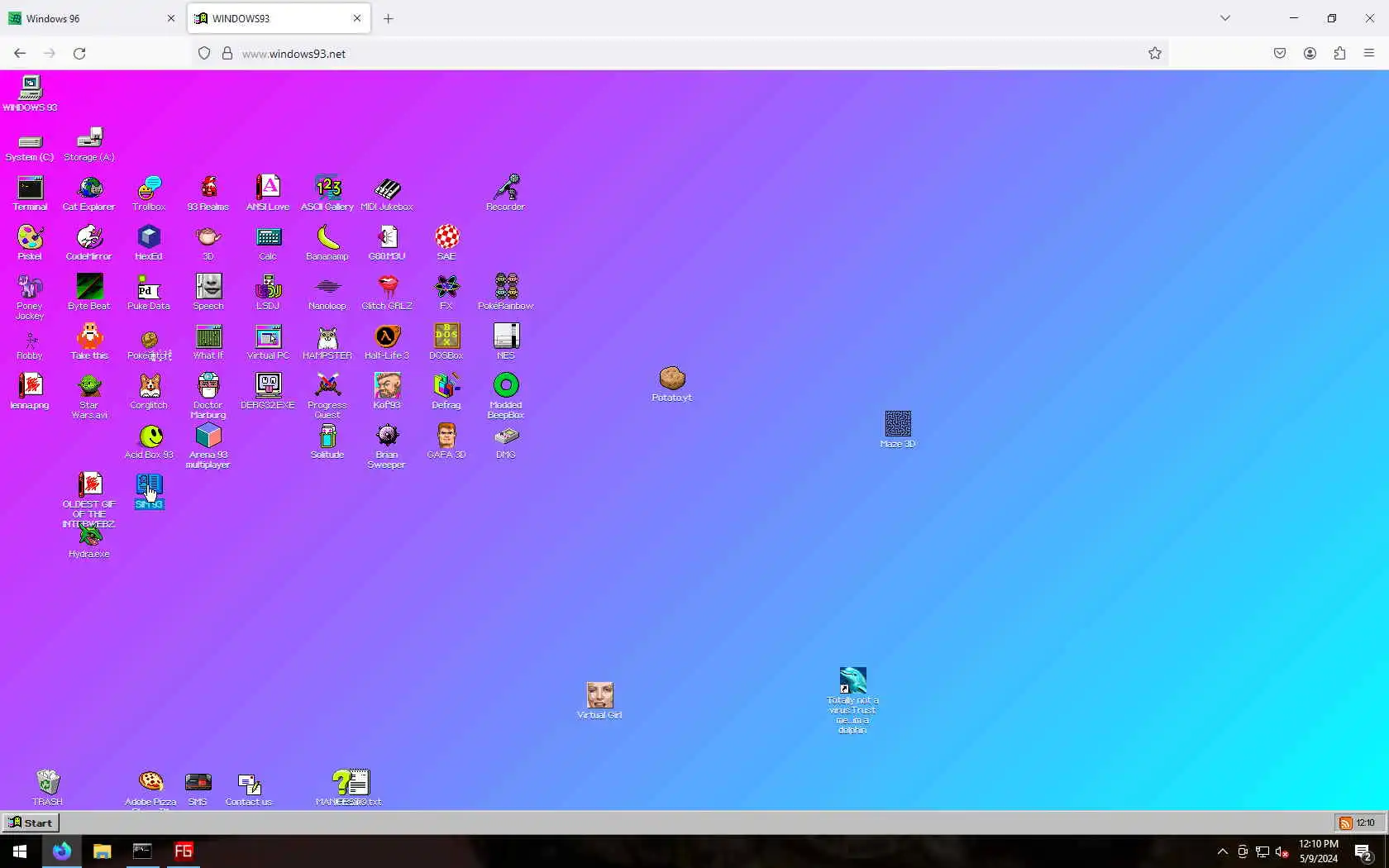Expand the list all tabs dropdown
1389x868 pixels.
pyautogui.click(x=1225, y=18)
